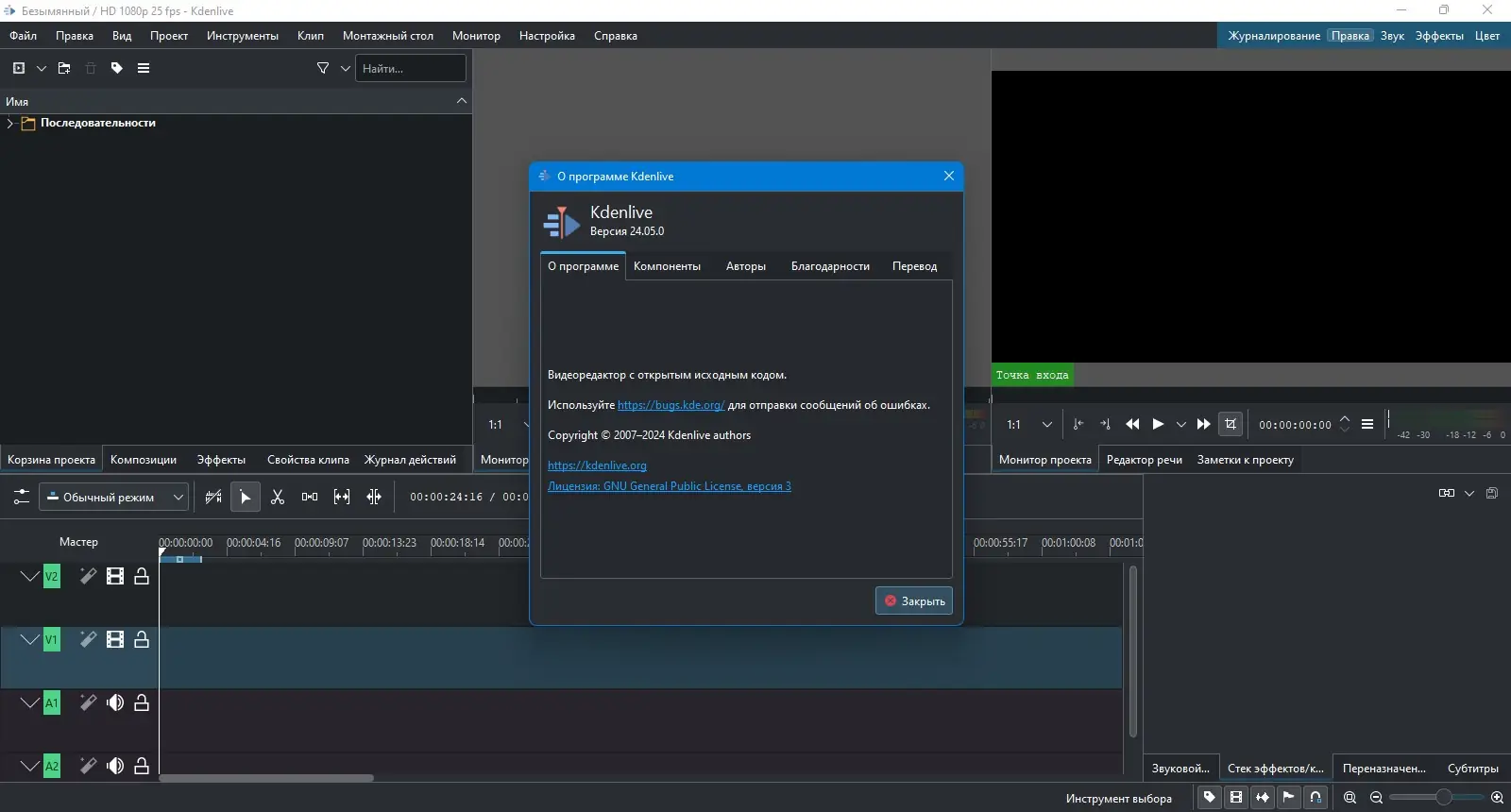Open the https://kdenlive.org link

click(x=597, y=465)
